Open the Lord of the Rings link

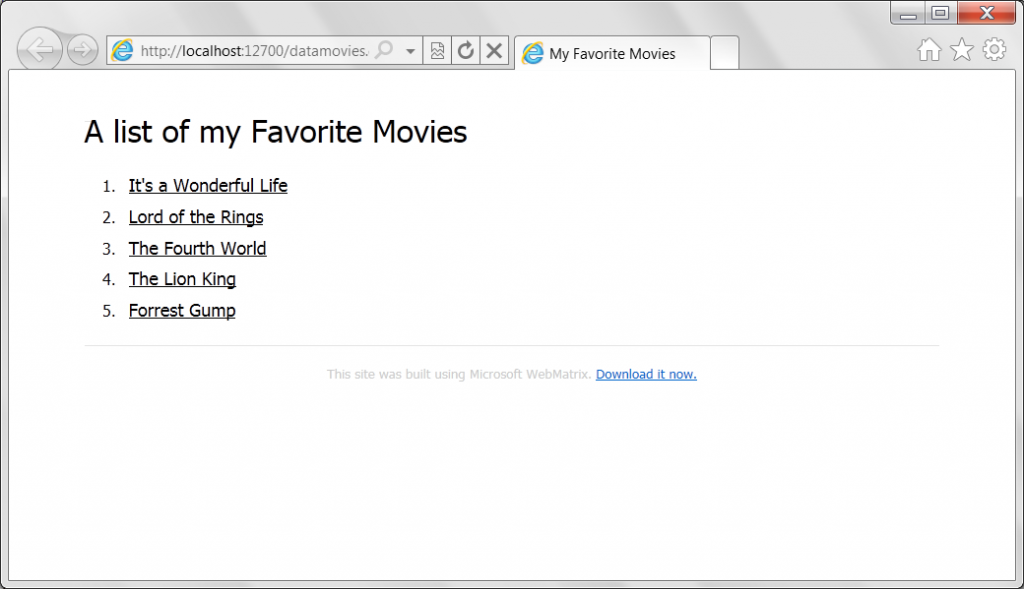click(x=196, y=217)
